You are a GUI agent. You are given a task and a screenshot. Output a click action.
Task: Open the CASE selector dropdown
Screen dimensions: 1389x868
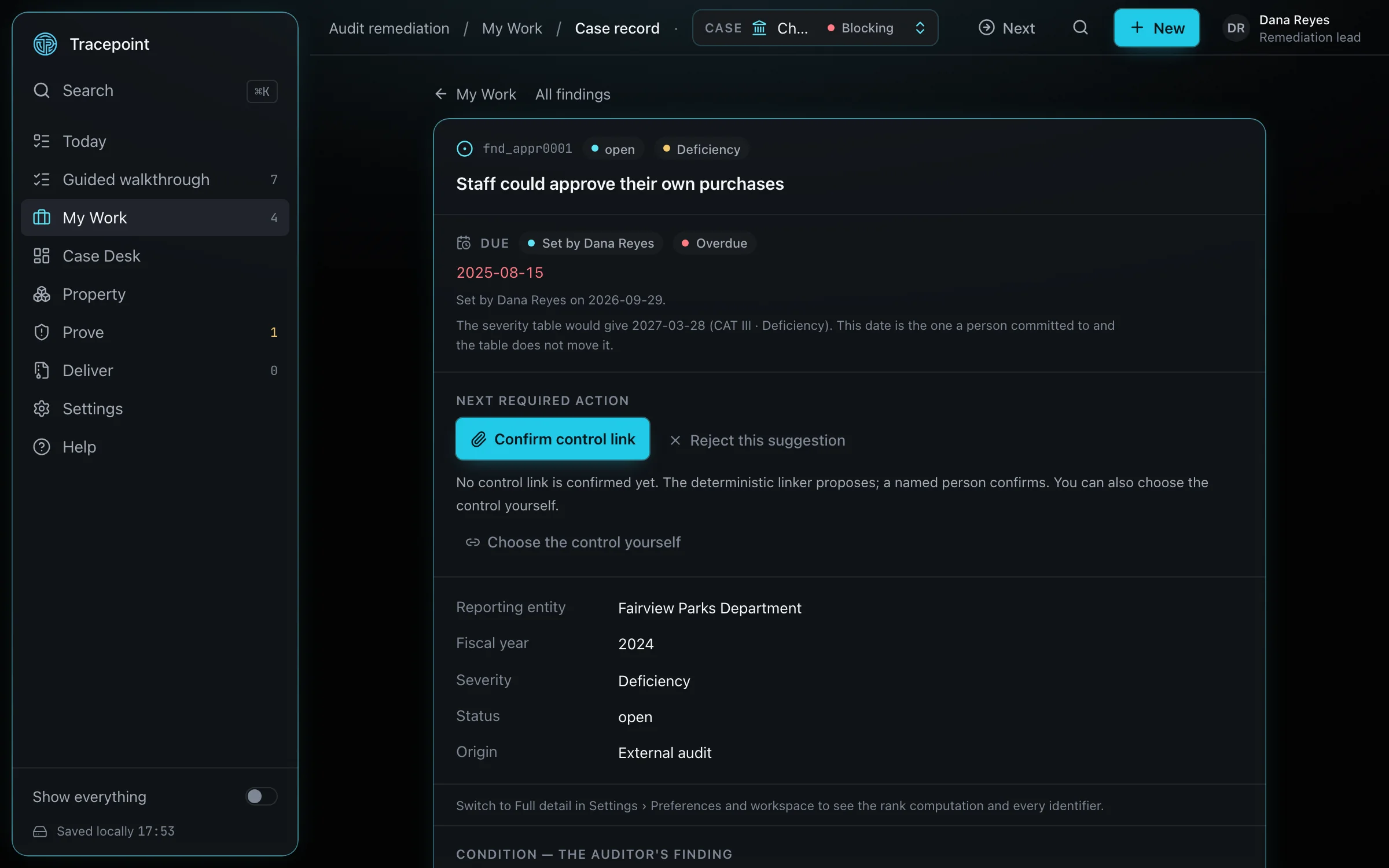pyautogui.click(x=815, y=28)
